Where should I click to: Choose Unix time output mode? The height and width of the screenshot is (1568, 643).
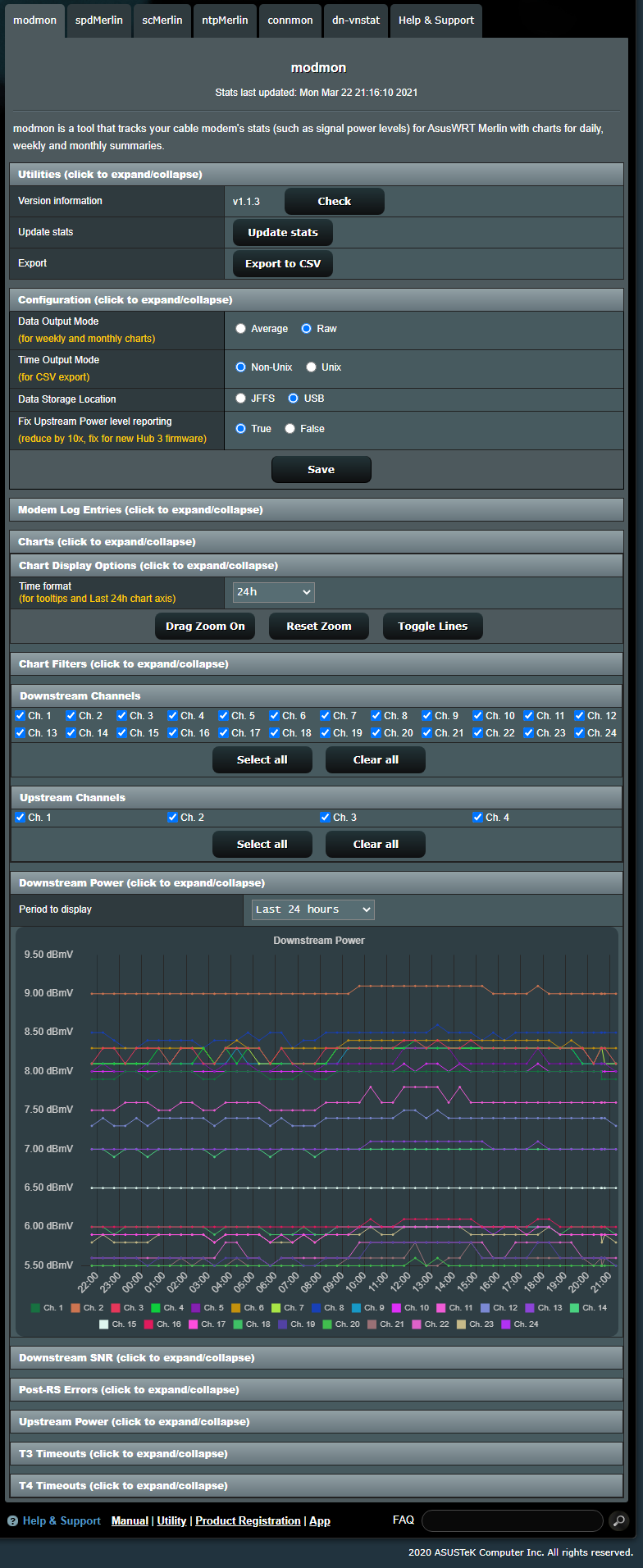click(312, 367)
